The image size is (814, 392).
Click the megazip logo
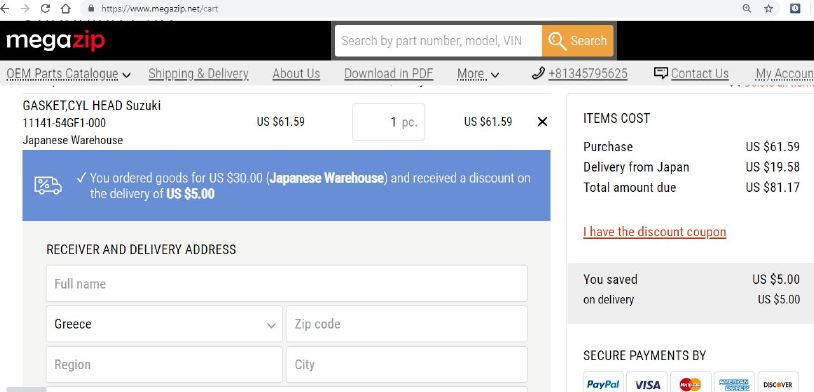click(56, 41)
